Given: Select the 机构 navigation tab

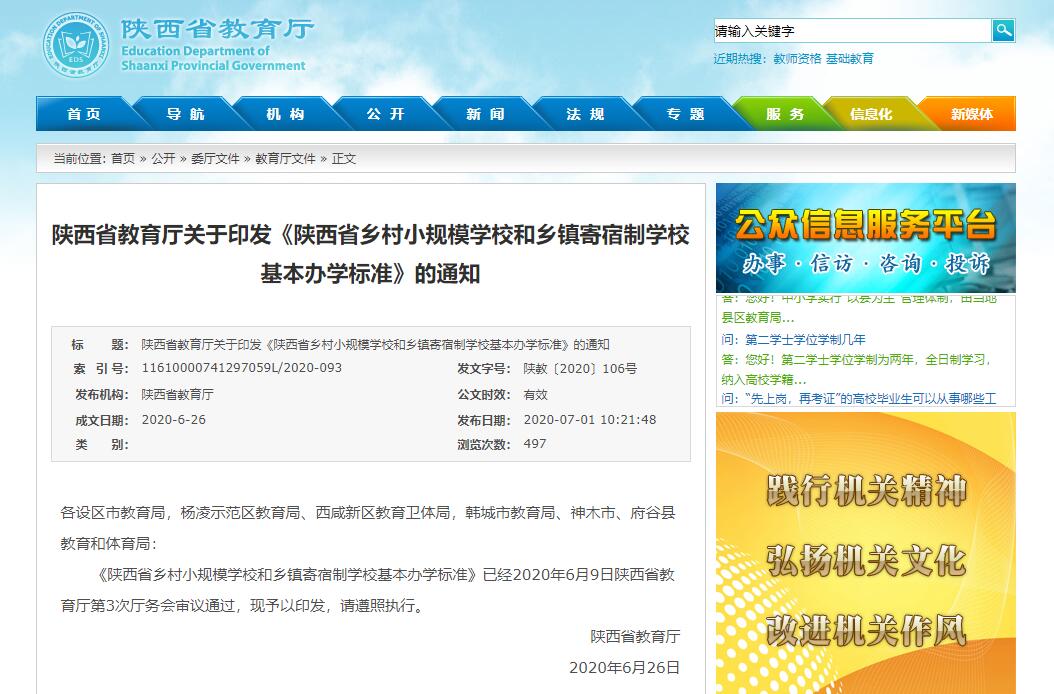Looking at the screenshot, I should (285, 114).
